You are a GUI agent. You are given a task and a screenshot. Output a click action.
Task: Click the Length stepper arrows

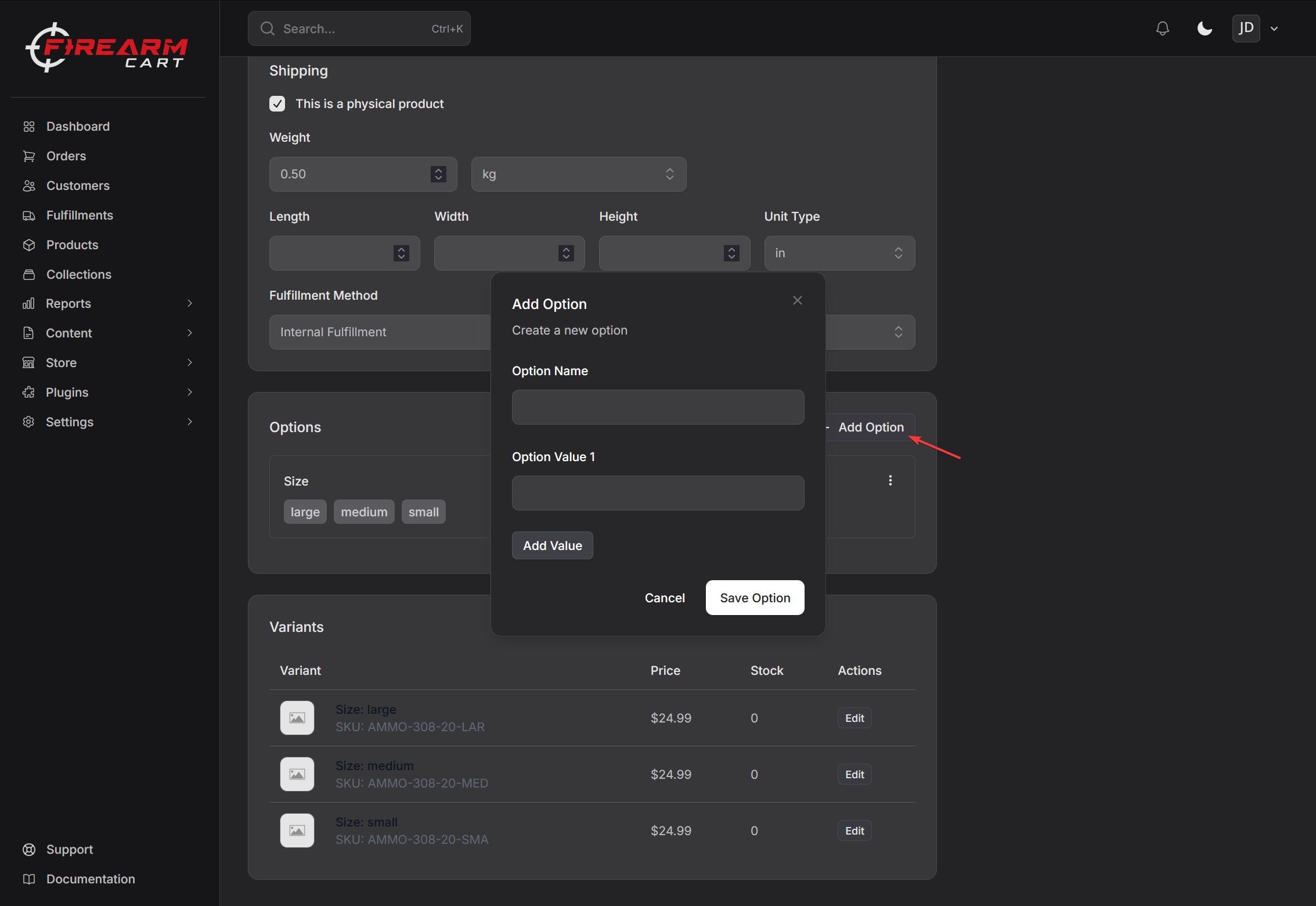401,253
